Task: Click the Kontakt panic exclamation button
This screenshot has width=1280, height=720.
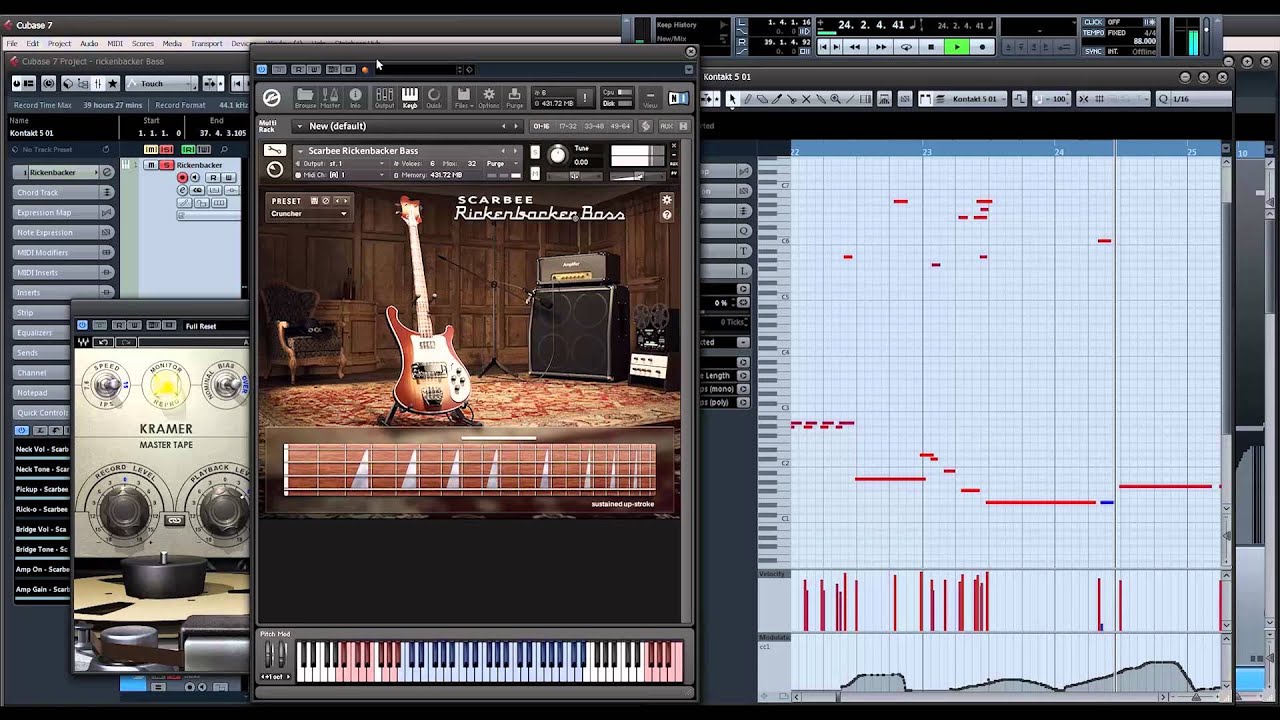Action: coord(586,98)
